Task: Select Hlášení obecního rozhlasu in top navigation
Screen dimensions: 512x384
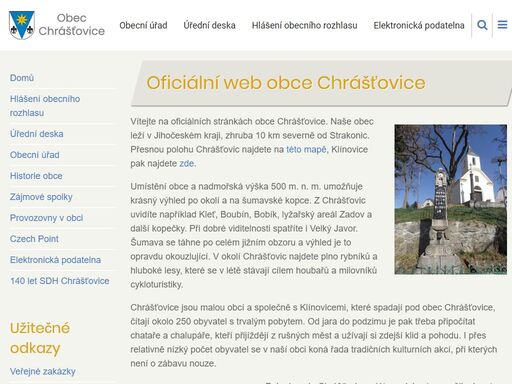Action: [304, 25]
